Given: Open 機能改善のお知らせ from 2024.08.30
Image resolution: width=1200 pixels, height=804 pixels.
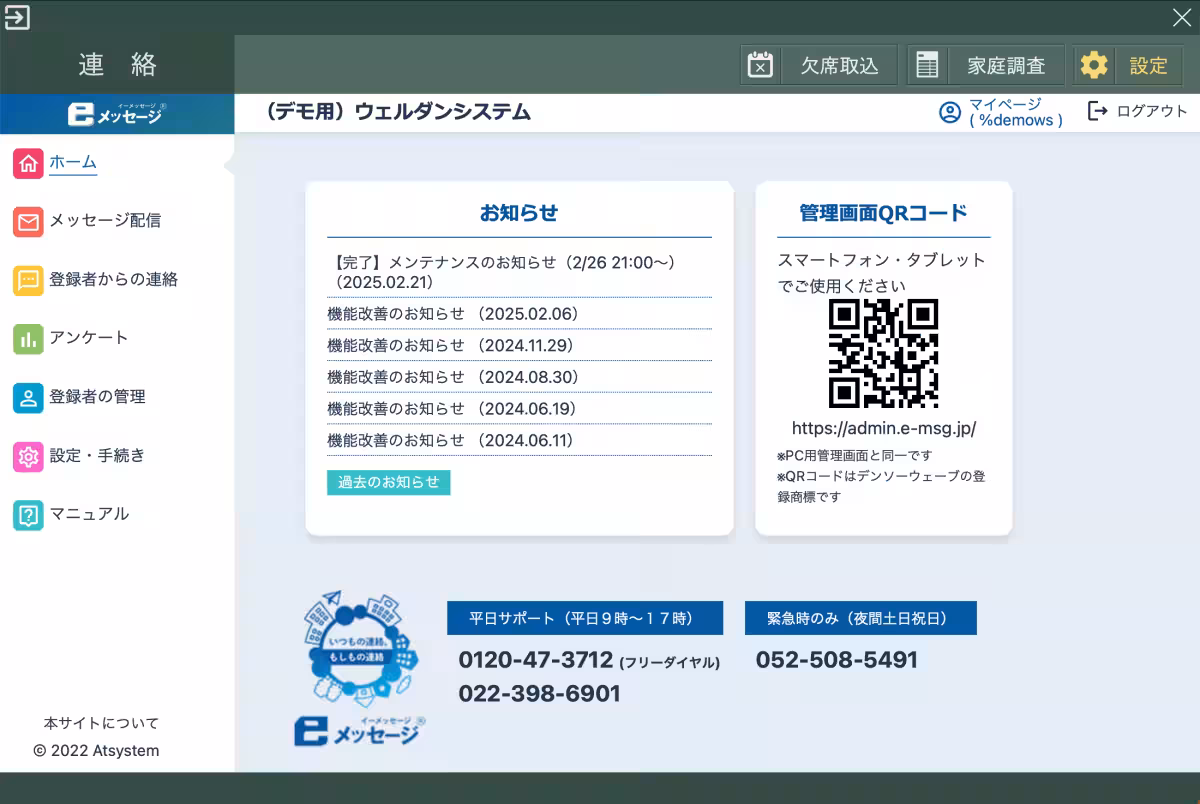Looking at the screenshot, I should tap(453, 377).
